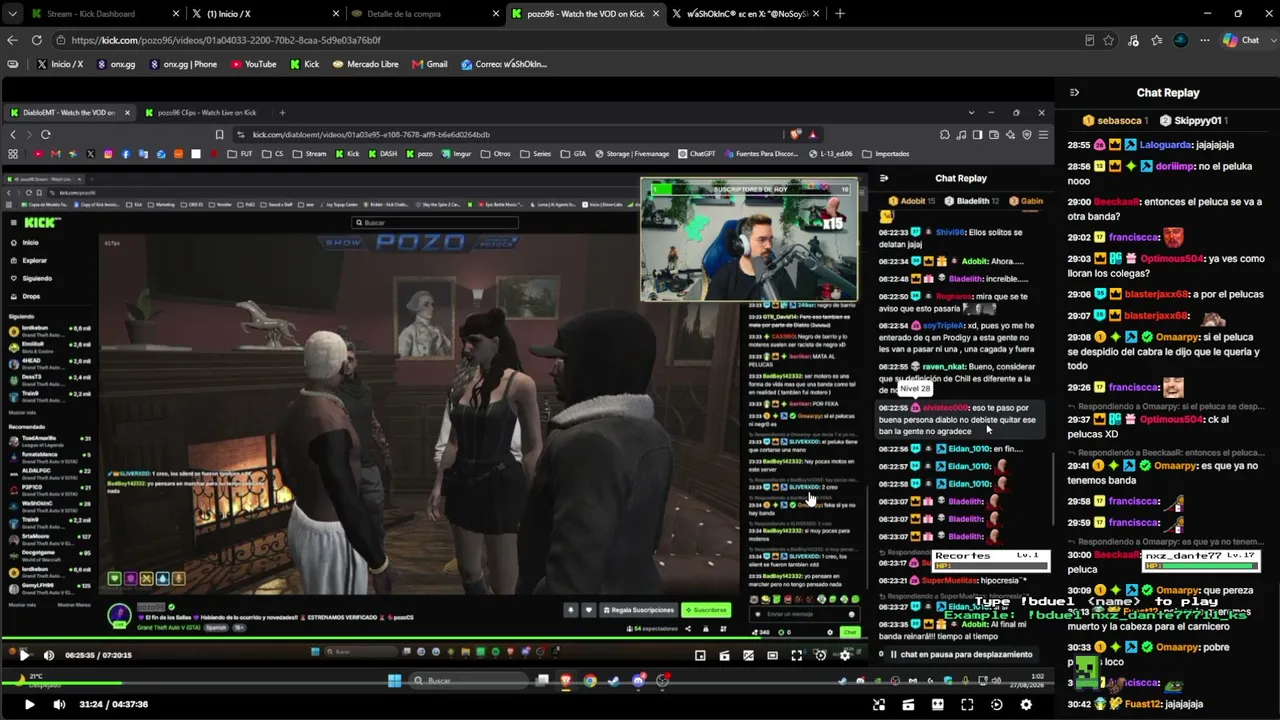1280x720 pixels.
Task: Open the reader view icon in address bar
Action: coord(1089,40)
